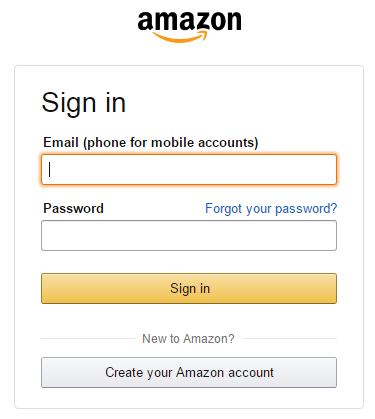Click the Sign in heading text
The width and height of the screenshot is (375, 419).
84,103
